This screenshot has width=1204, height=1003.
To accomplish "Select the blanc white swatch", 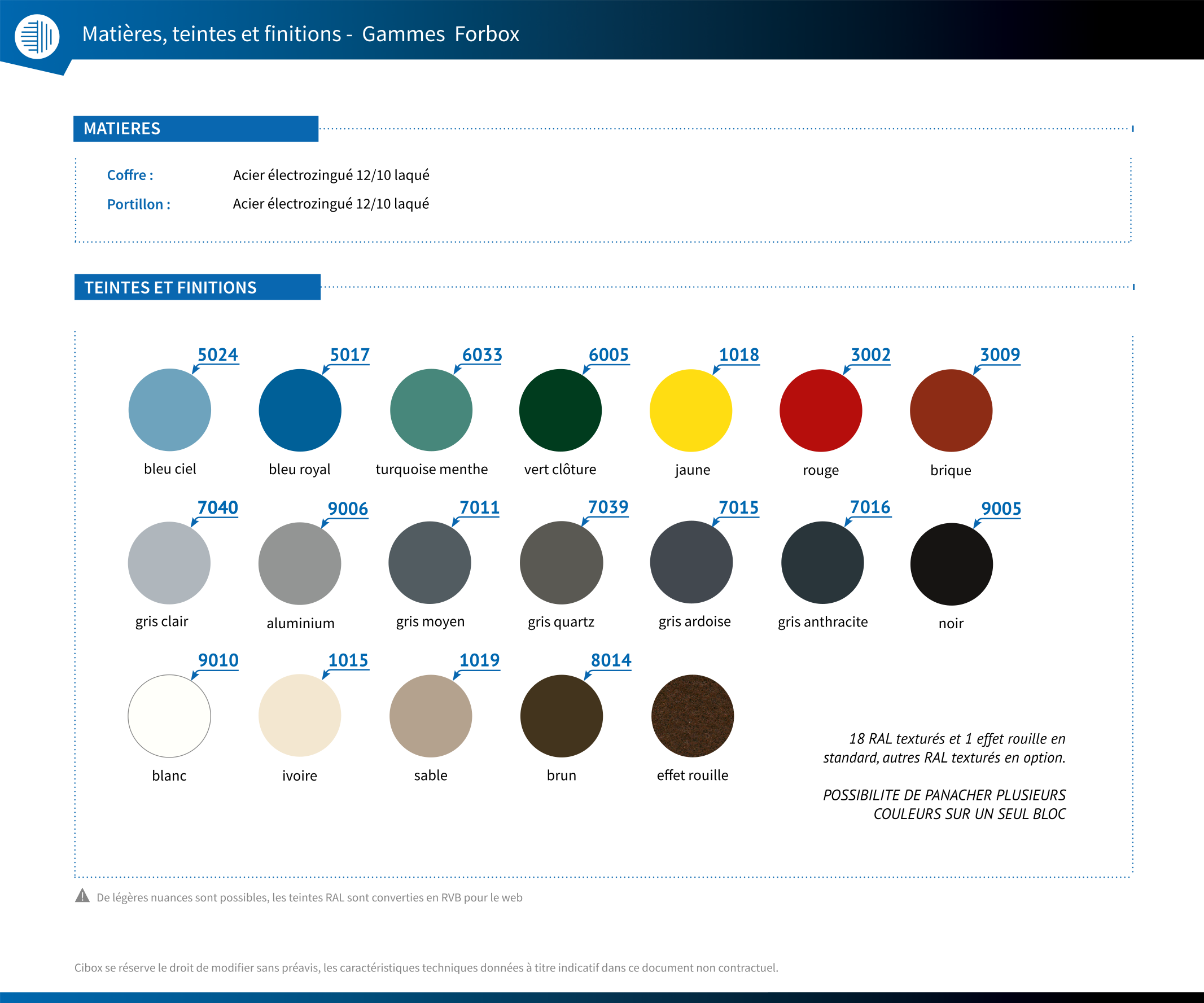I will pos(169,716).
